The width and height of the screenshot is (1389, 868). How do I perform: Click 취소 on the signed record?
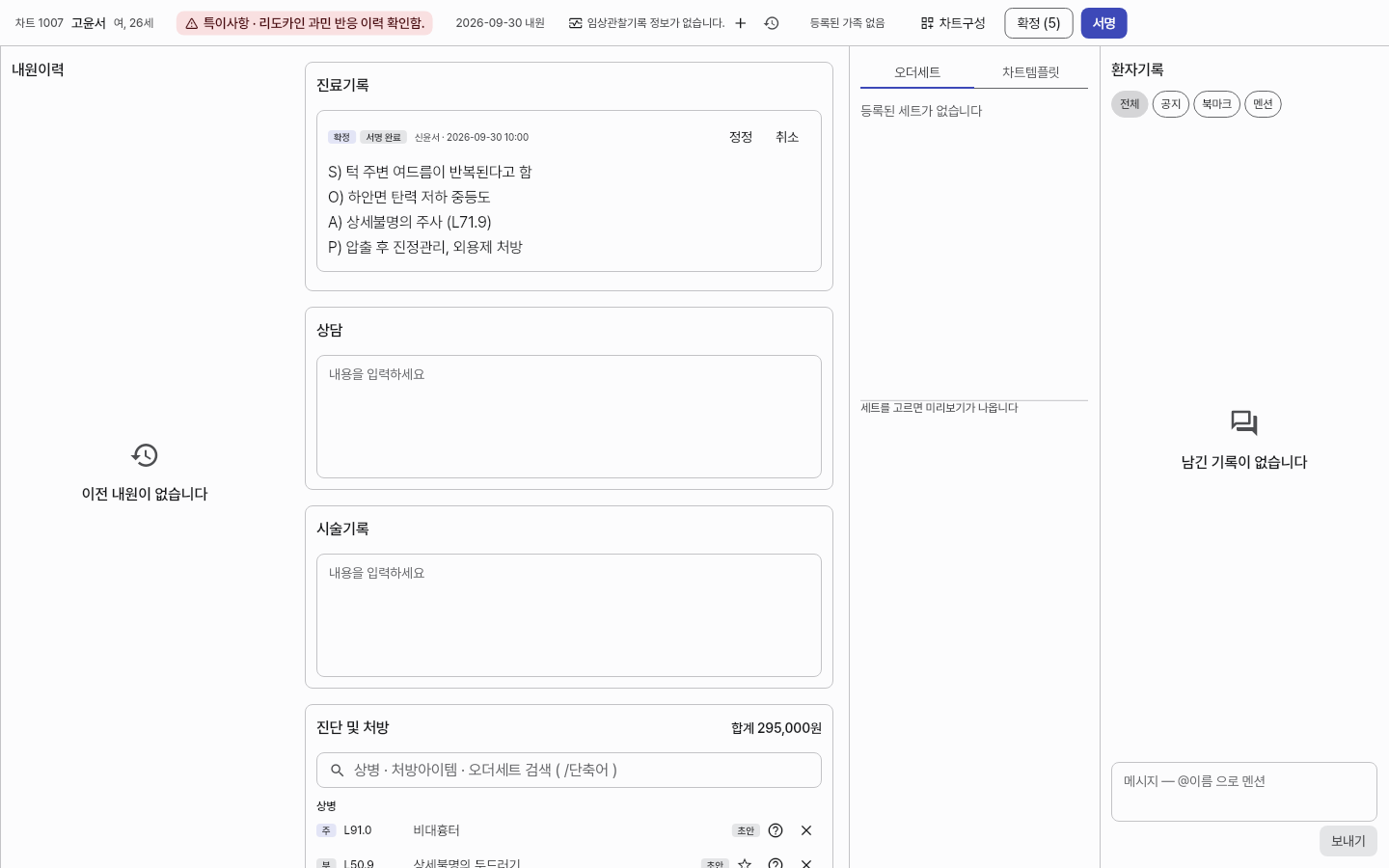point(787,137)
